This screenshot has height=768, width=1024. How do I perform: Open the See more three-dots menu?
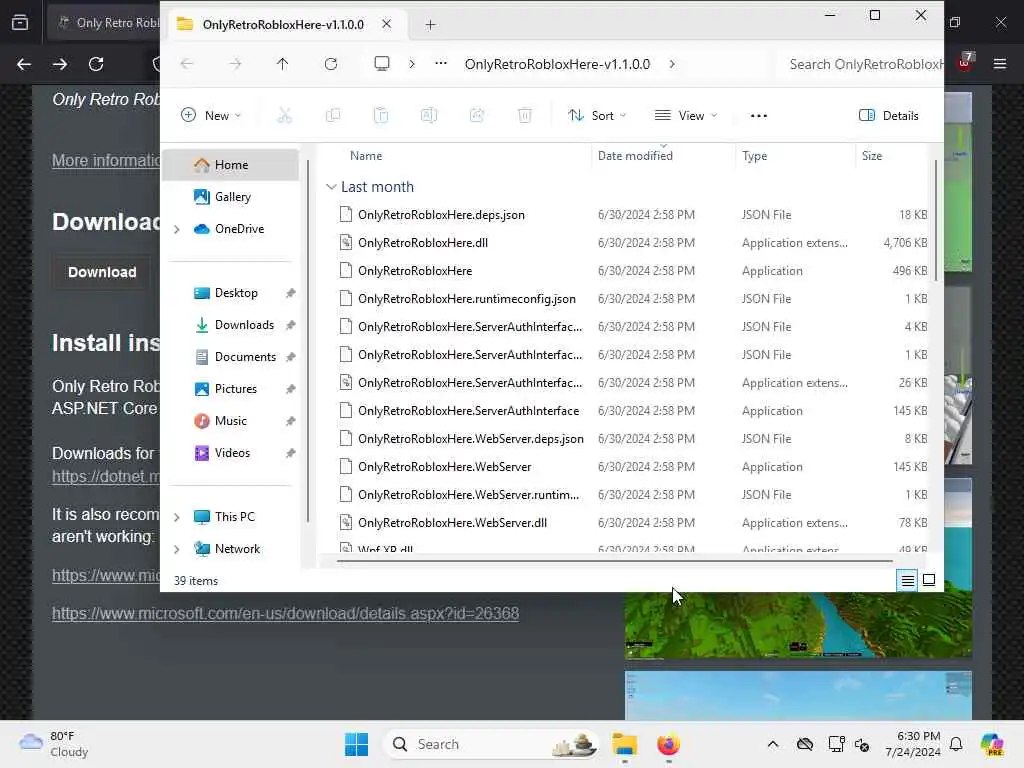pyautogui.click(x=758, y=116)
